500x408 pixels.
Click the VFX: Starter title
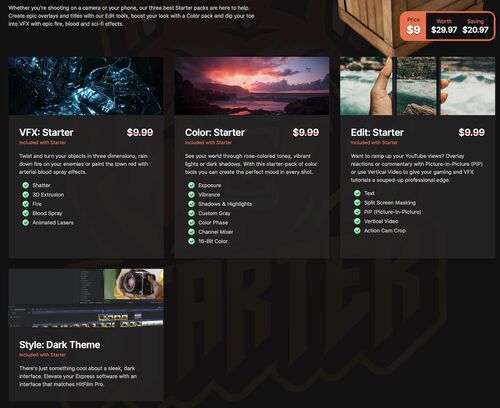click(46, 132)
